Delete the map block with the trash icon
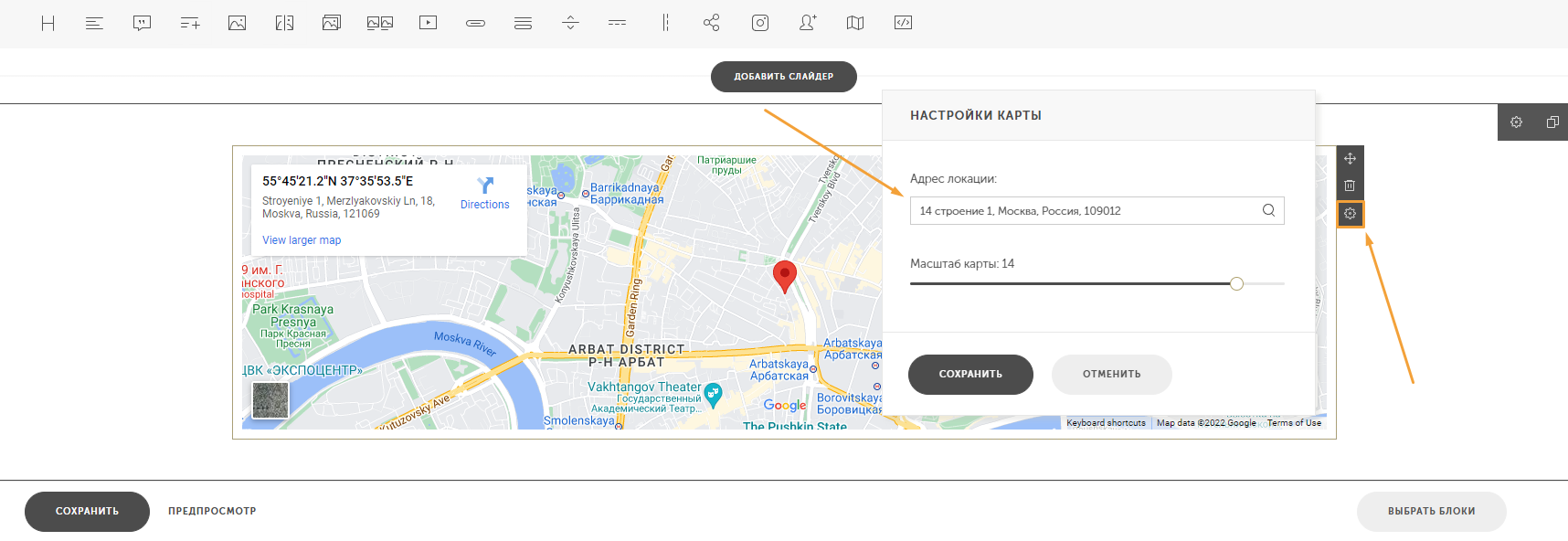Image resolution: width=1568 pixels, height=541 pixels. coord(1351,186)
